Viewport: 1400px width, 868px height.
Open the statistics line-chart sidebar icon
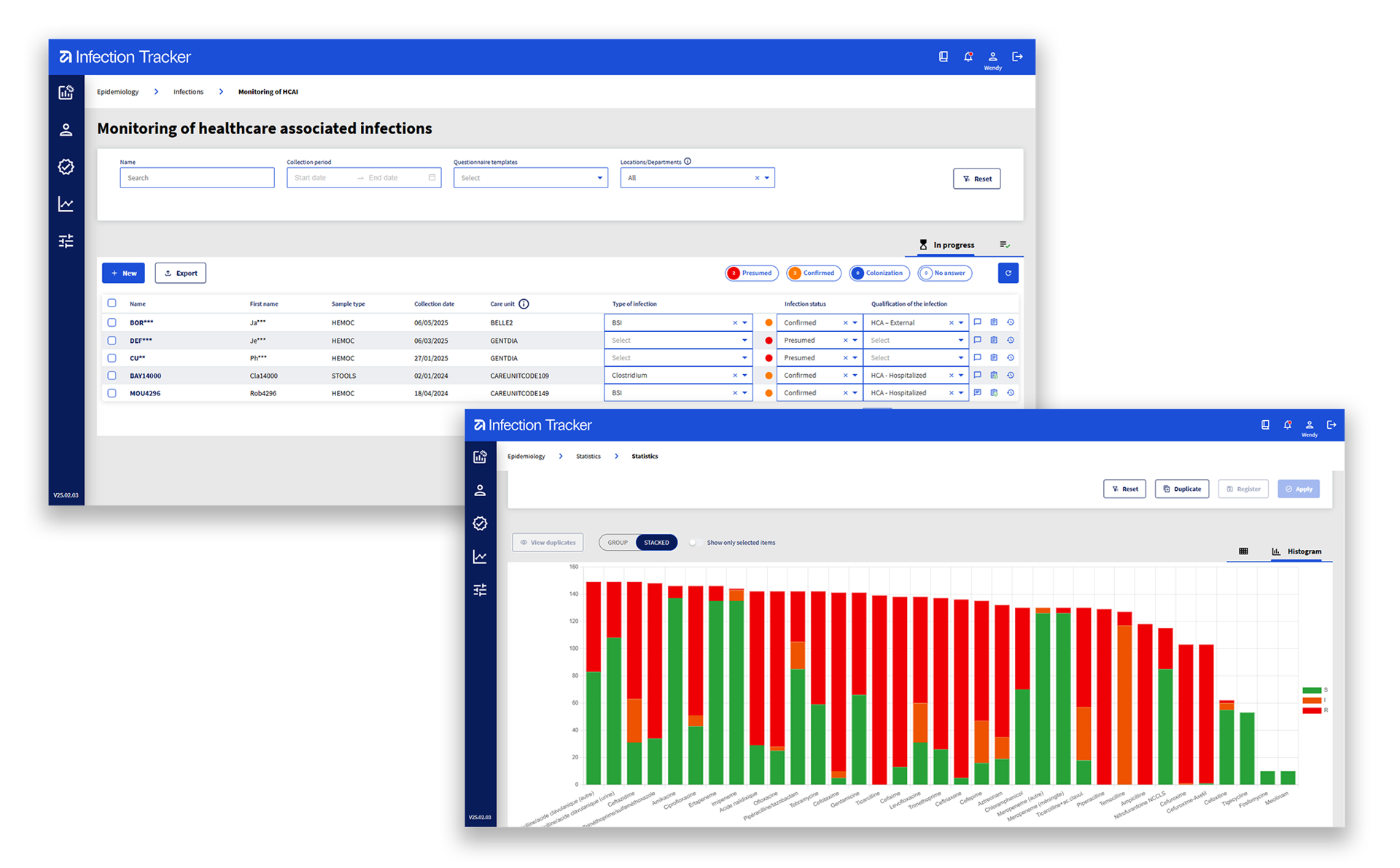point(66,204)
